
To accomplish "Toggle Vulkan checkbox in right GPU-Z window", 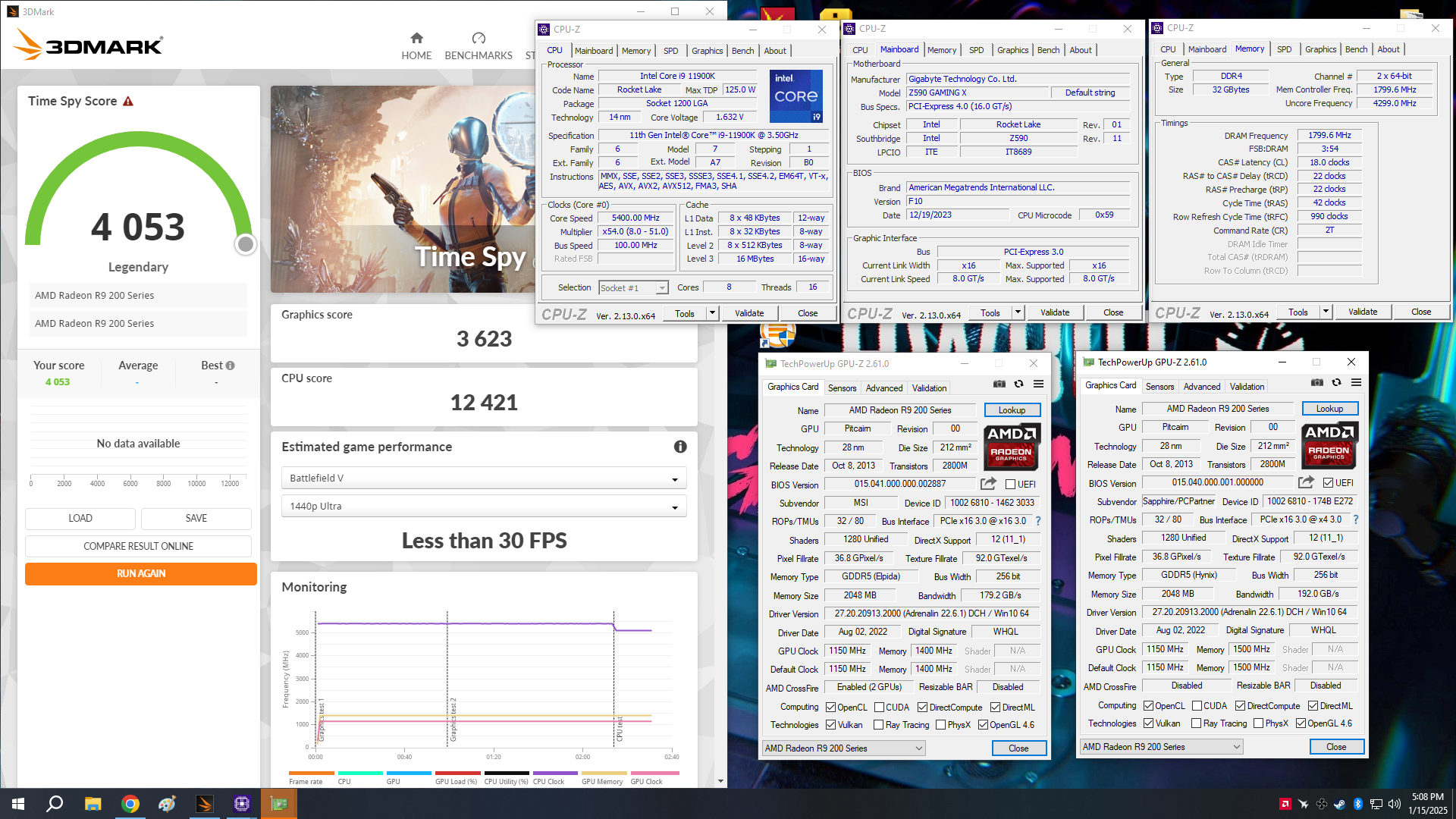I will (1148, 723).
